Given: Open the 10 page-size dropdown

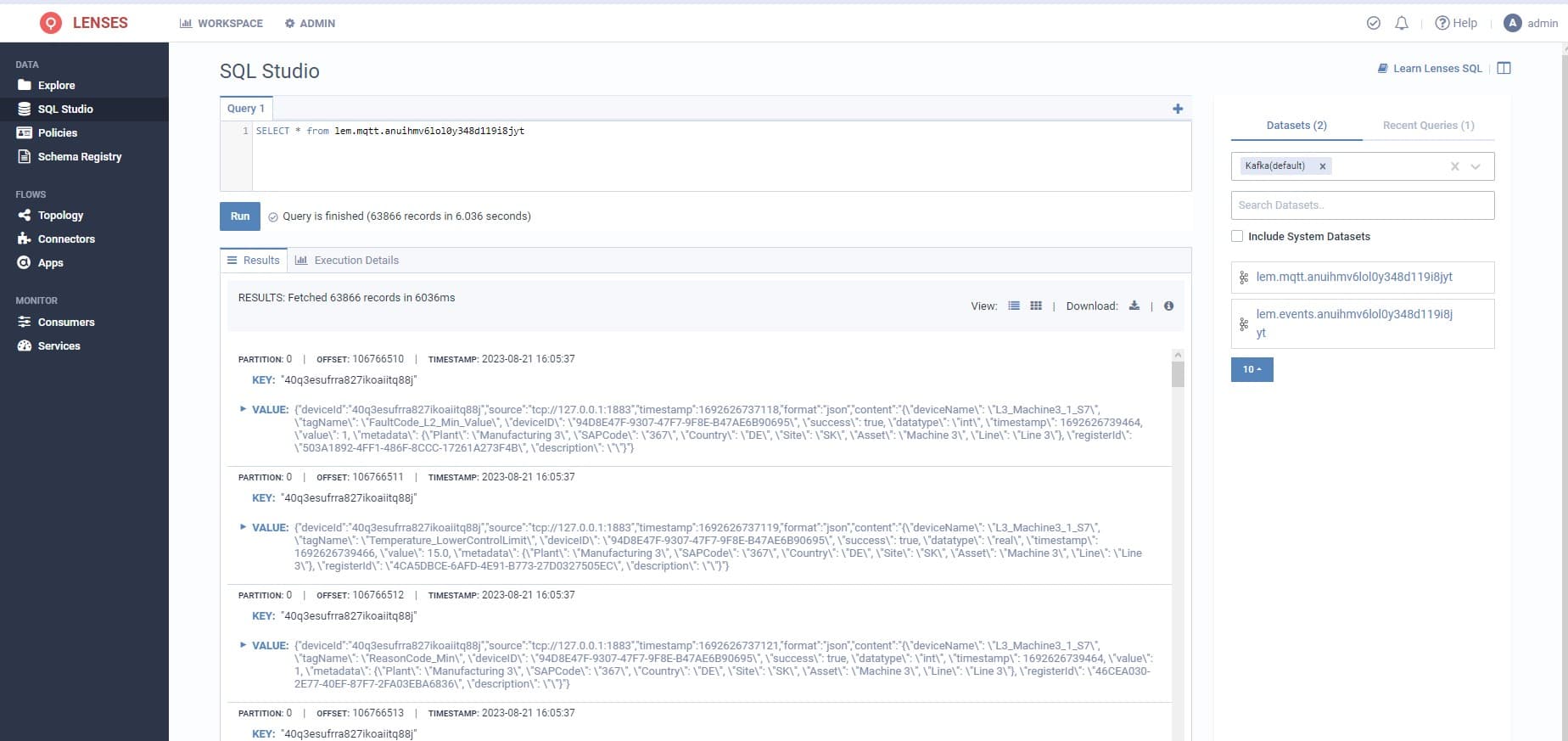Looking at the screenshot, I should point(1252,369).
